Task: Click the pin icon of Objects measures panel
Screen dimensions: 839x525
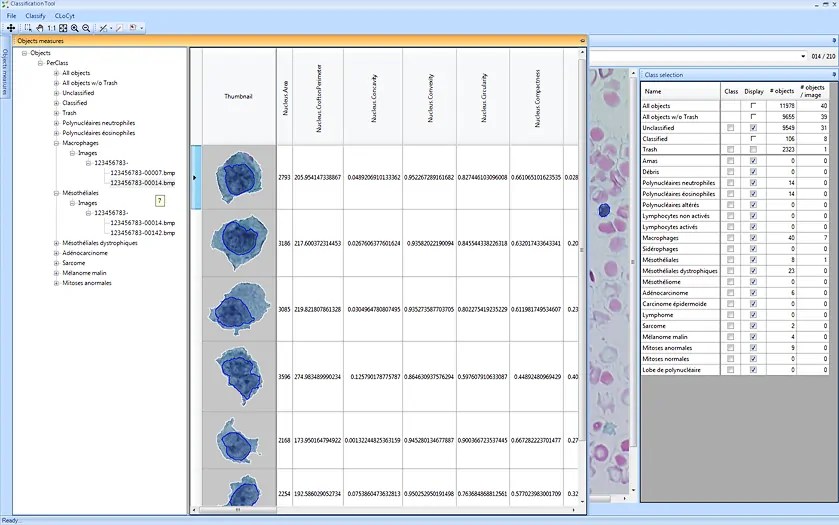Action: tap(583, 41)
